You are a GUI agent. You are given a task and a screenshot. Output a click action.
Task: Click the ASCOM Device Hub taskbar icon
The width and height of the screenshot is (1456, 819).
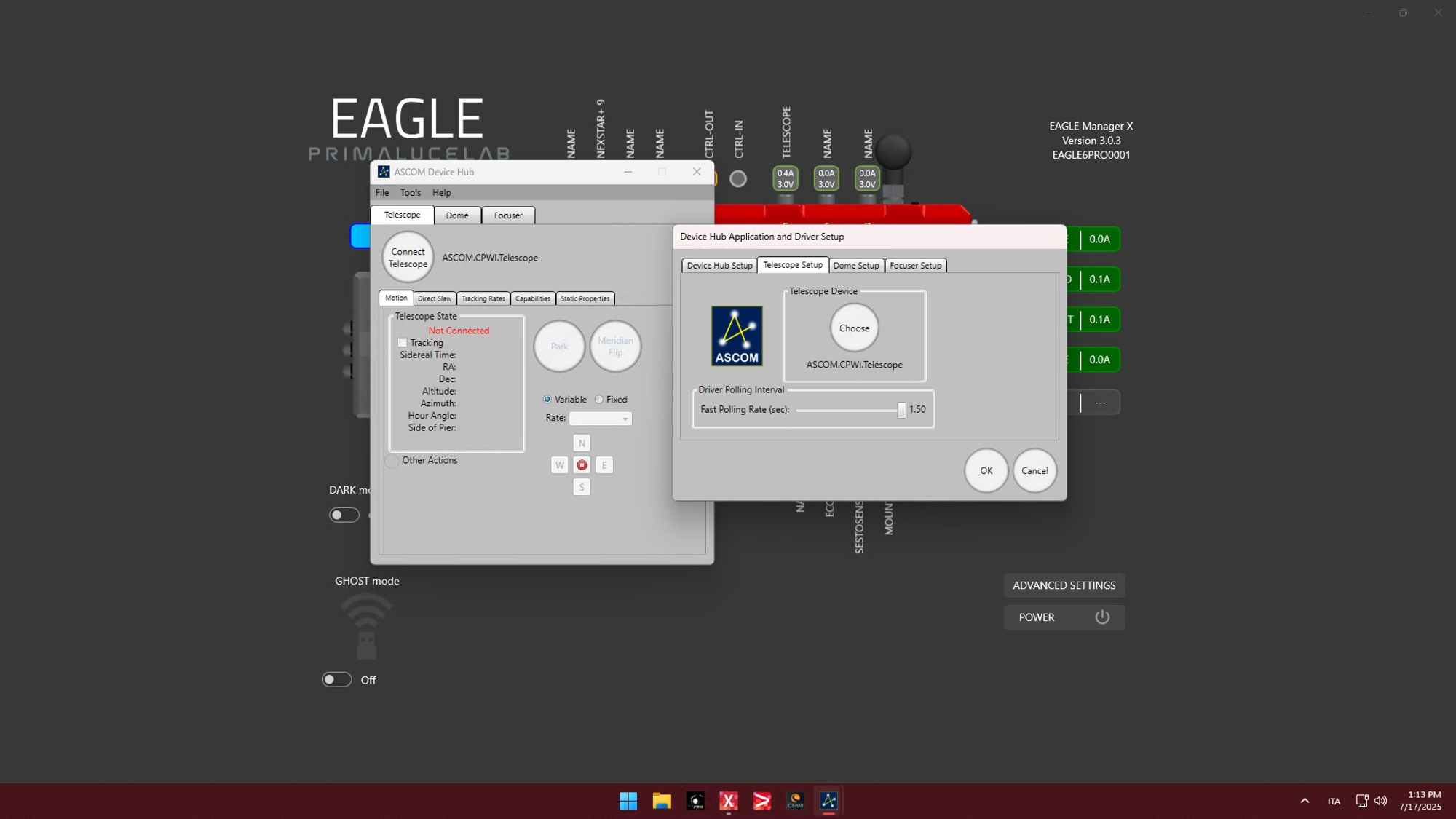point(828,801)
